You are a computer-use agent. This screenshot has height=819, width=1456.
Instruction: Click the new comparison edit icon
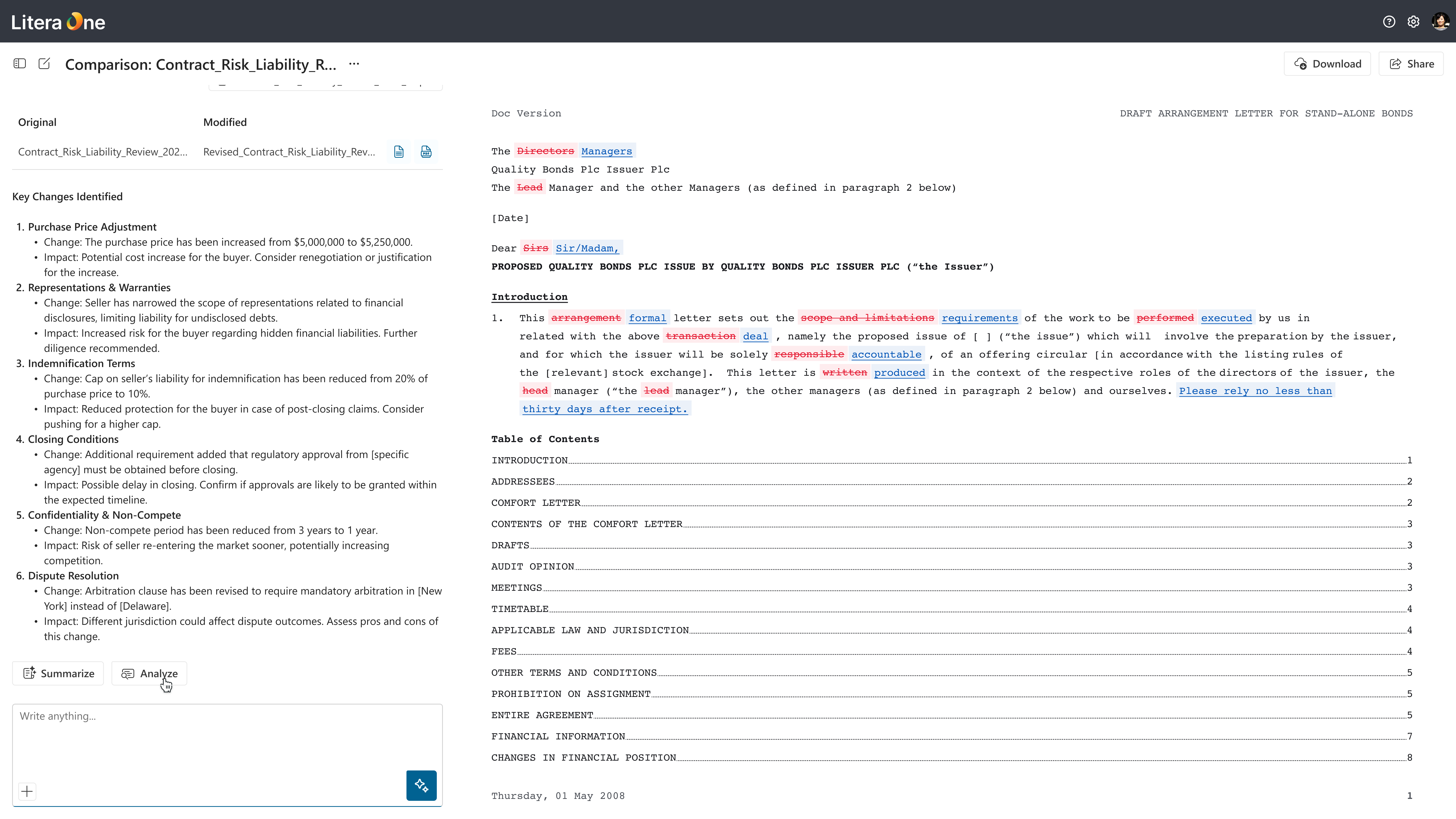click(44, 63)
